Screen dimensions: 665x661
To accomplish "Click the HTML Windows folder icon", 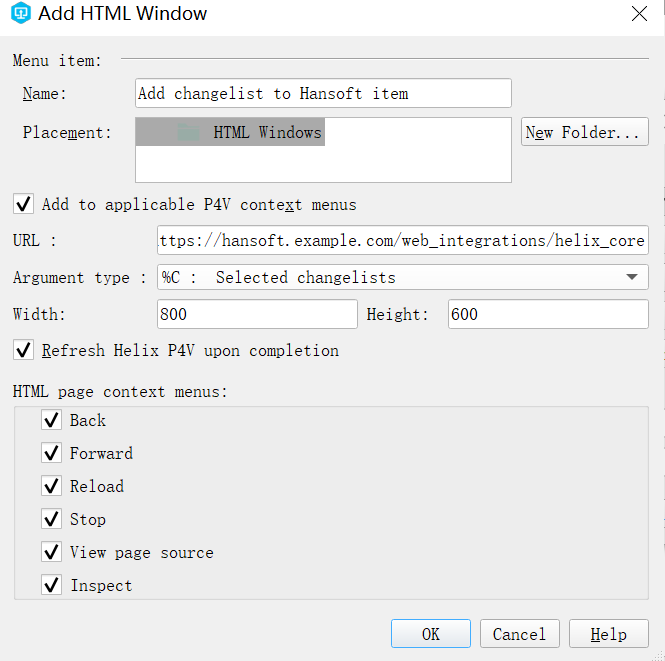I will [x=189, y=132].
